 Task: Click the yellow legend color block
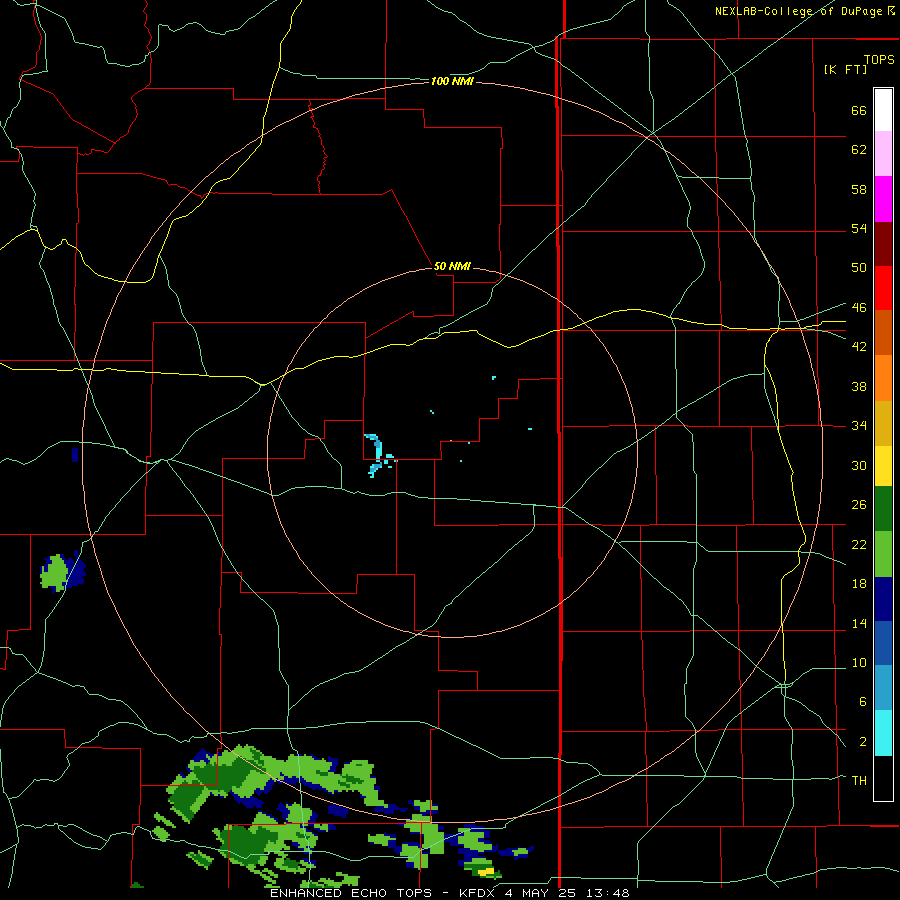(883, 466)
